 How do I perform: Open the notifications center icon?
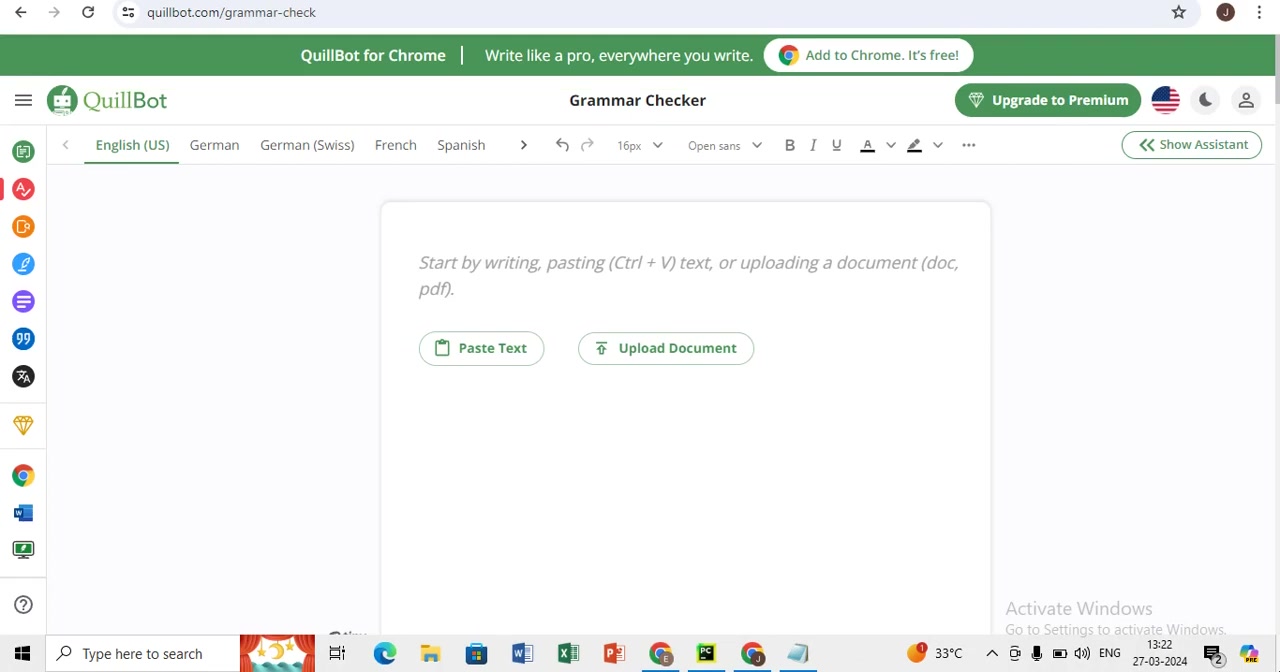tap(1213, 655)
